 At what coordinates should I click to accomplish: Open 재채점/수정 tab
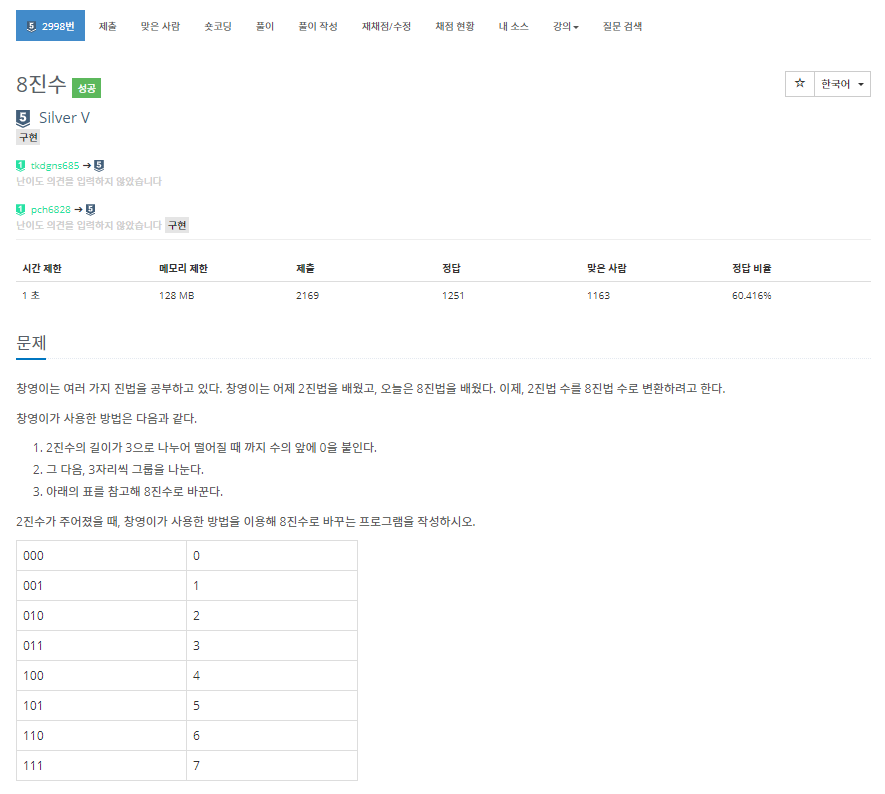[386, 26]
